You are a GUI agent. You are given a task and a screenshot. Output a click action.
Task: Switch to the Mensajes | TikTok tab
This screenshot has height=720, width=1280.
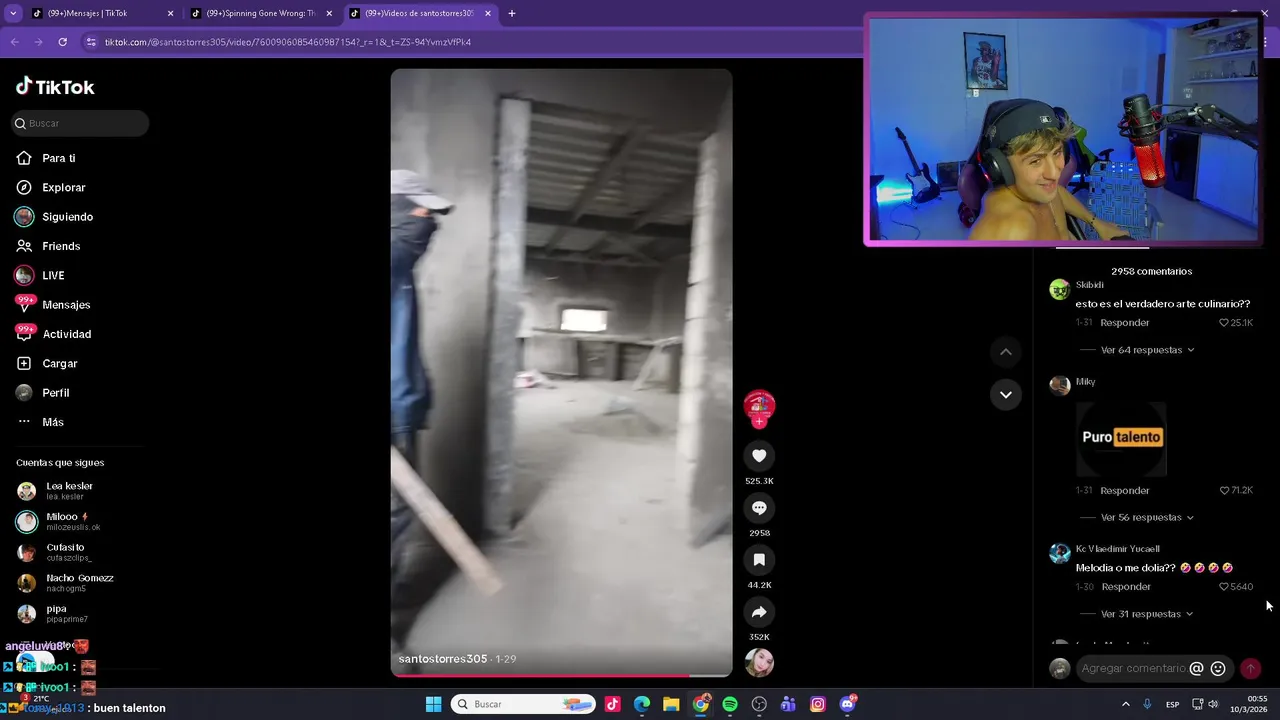click(x=102, y=14)
